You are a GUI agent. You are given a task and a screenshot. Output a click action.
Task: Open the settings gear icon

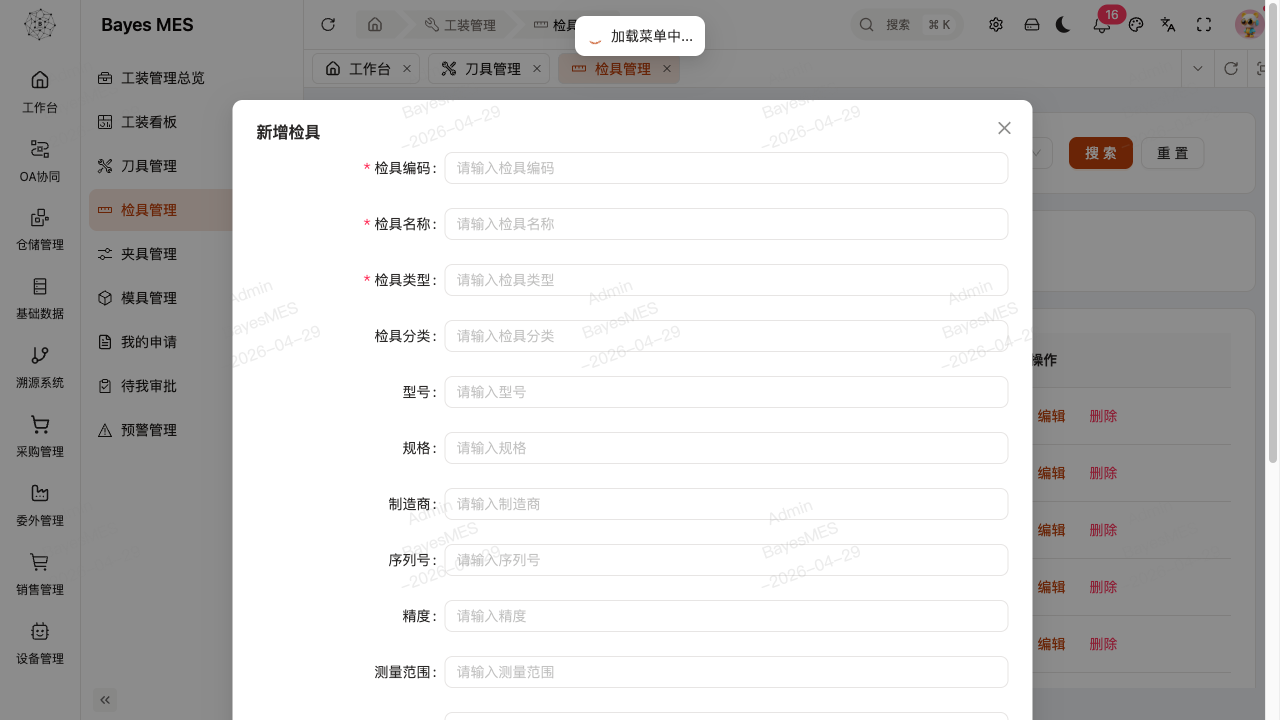tap(996, 25)
